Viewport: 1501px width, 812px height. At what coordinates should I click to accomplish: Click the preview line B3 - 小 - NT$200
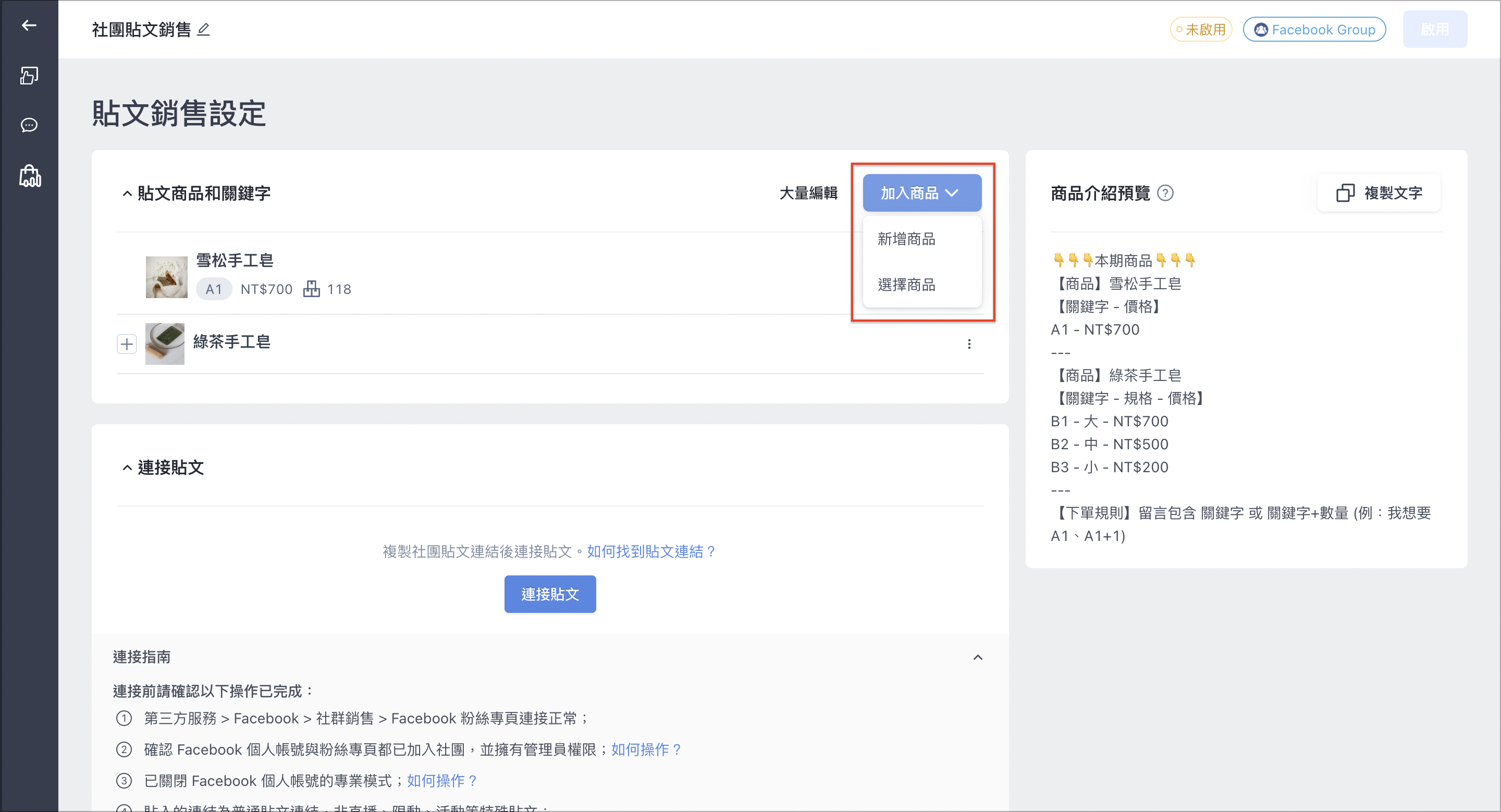coord(1110,467)
